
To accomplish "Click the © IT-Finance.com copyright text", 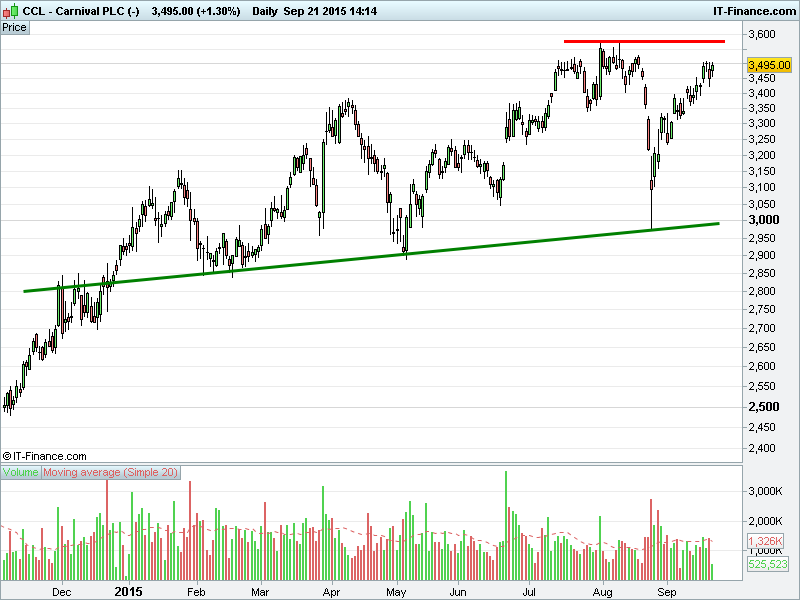I will pyautogui.click(x=45, y=456).
